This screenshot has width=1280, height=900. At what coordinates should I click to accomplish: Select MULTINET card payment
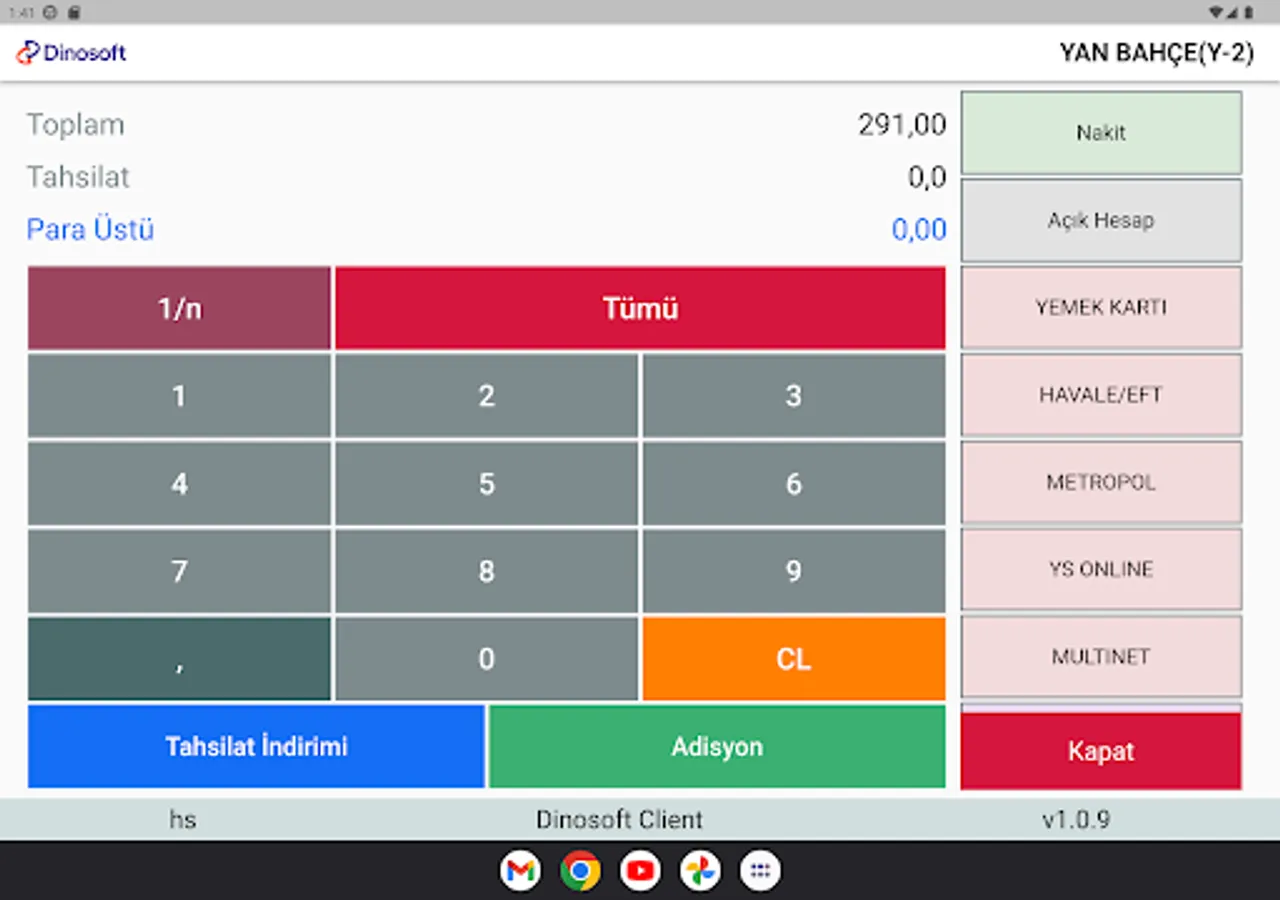tap(1101, 657)
